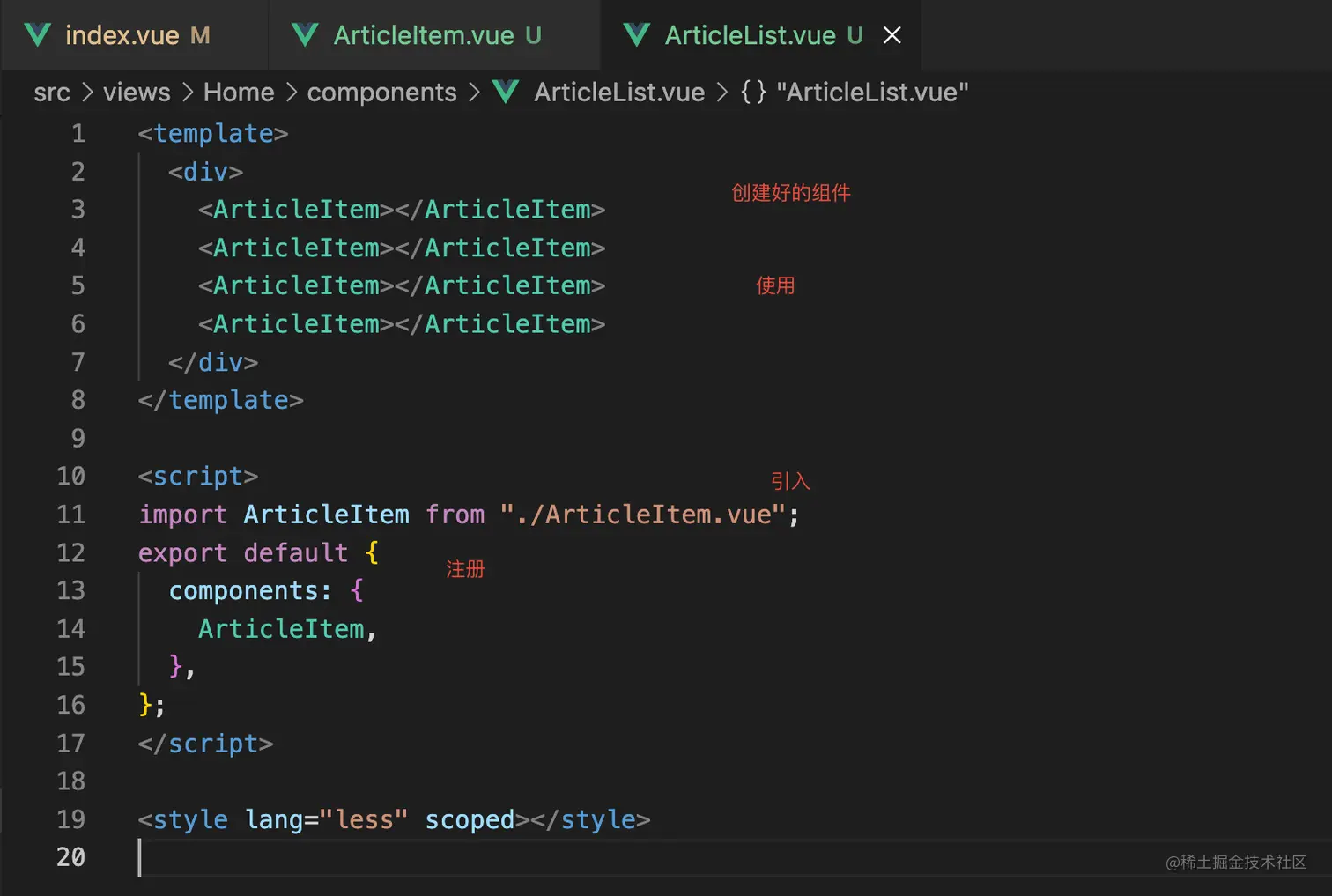The height and width of the screenshot is (896, 1332).
Task: Click the Vue icon on ArticleItem.vue tab
Action: (x=305, y=35)
